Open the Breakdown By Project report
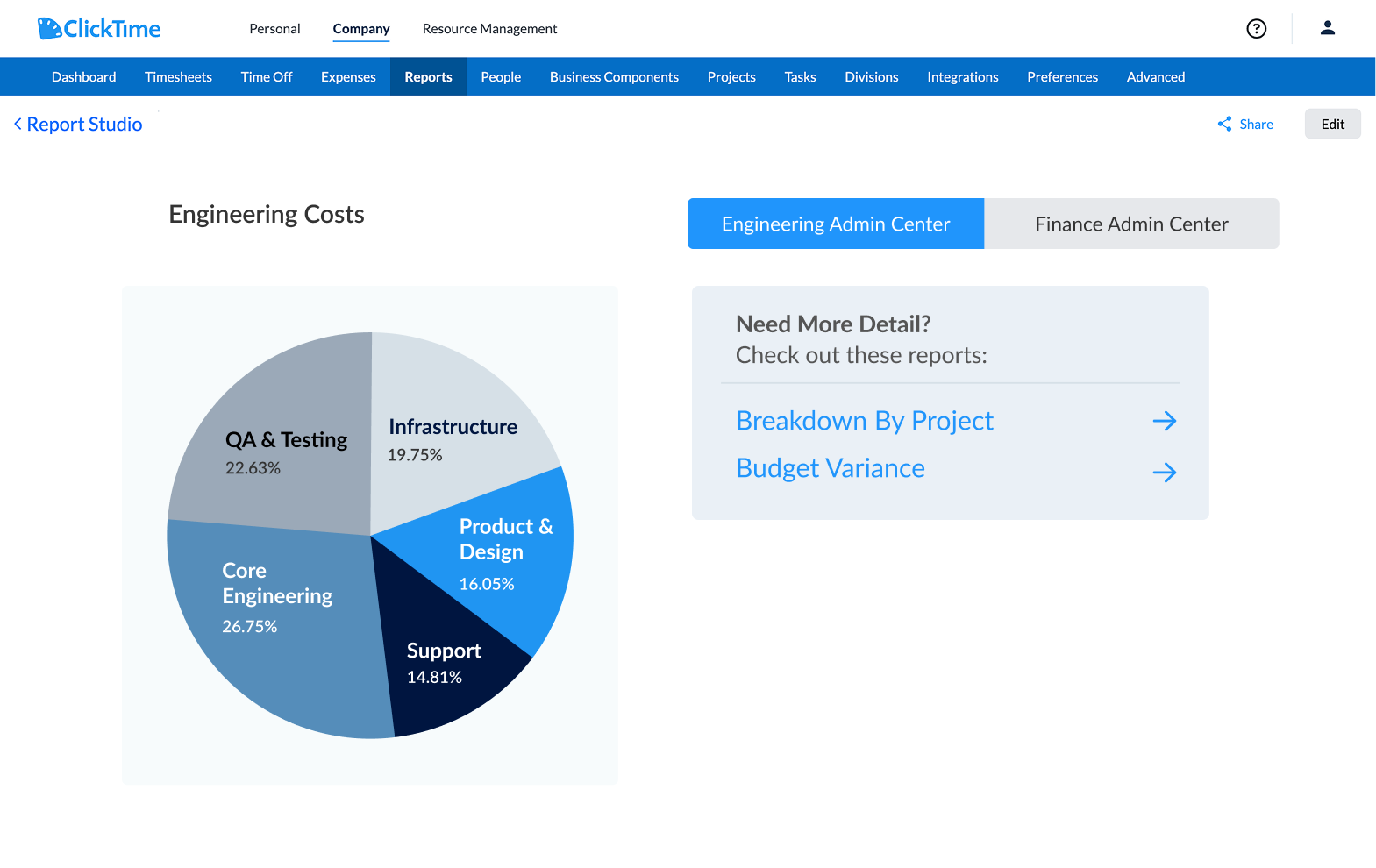 (x=865, y=421)
